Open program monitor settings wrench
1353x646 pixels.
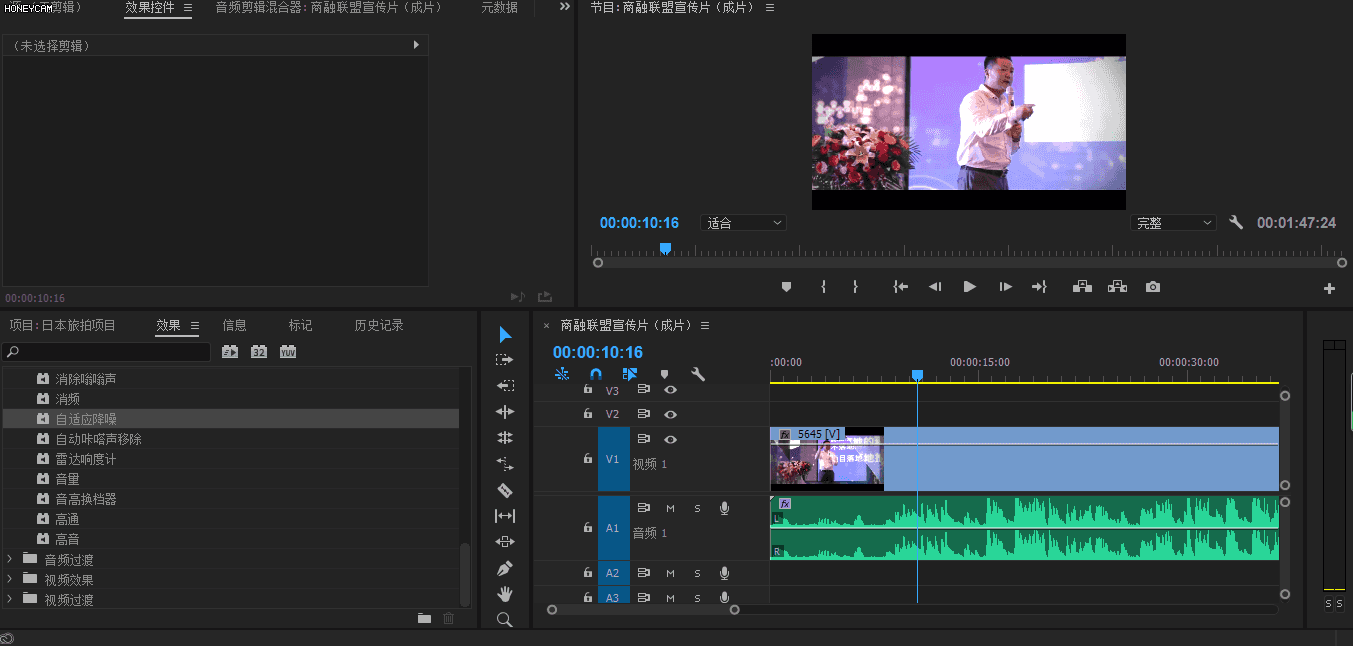(1236, 223)
